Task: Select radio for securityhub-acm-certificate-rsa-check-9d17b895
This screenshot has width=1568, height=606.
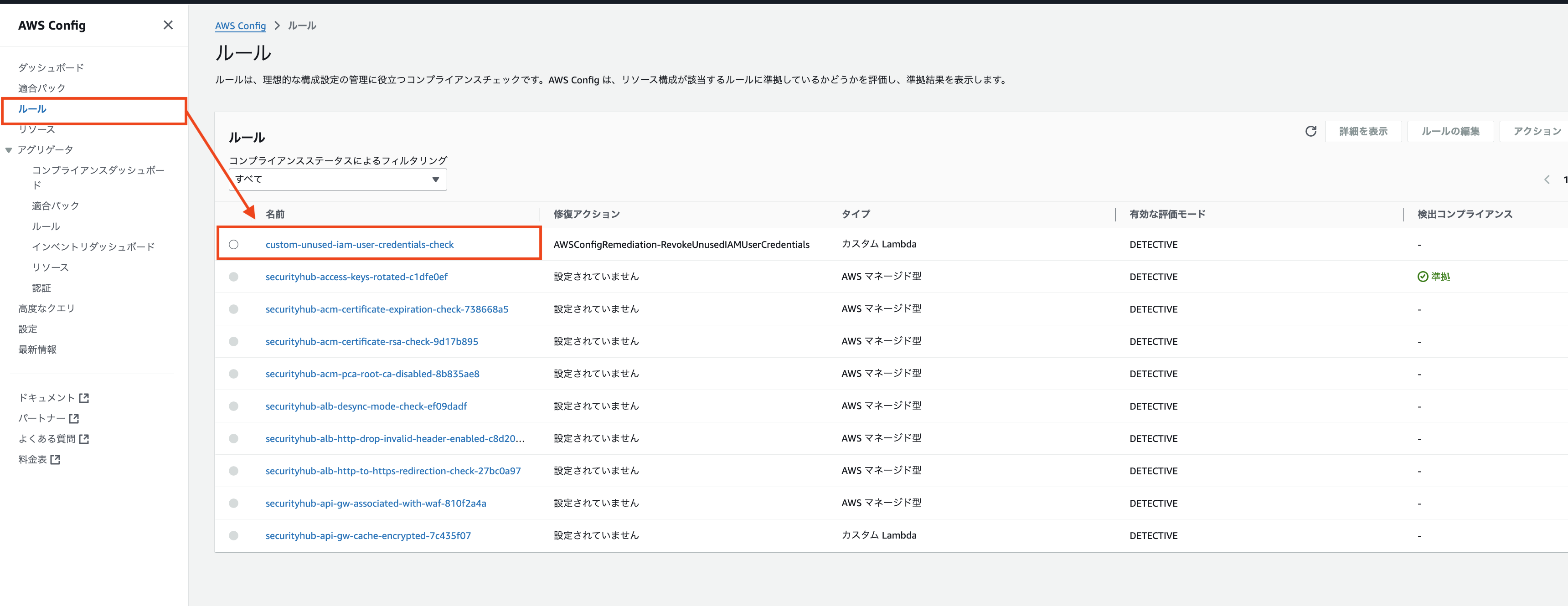Action: click(x=234, y=341)
